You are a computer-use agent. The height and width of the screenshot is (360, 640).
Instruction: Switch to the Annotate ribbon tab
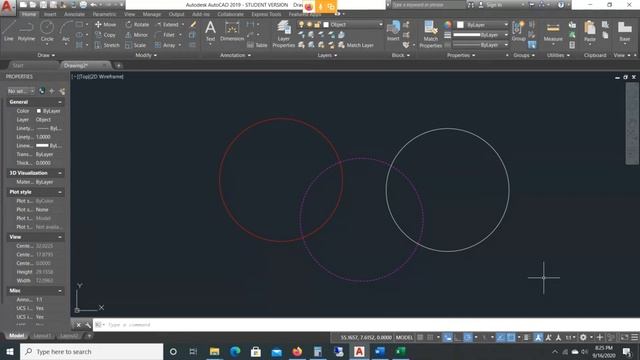[74, 14]
